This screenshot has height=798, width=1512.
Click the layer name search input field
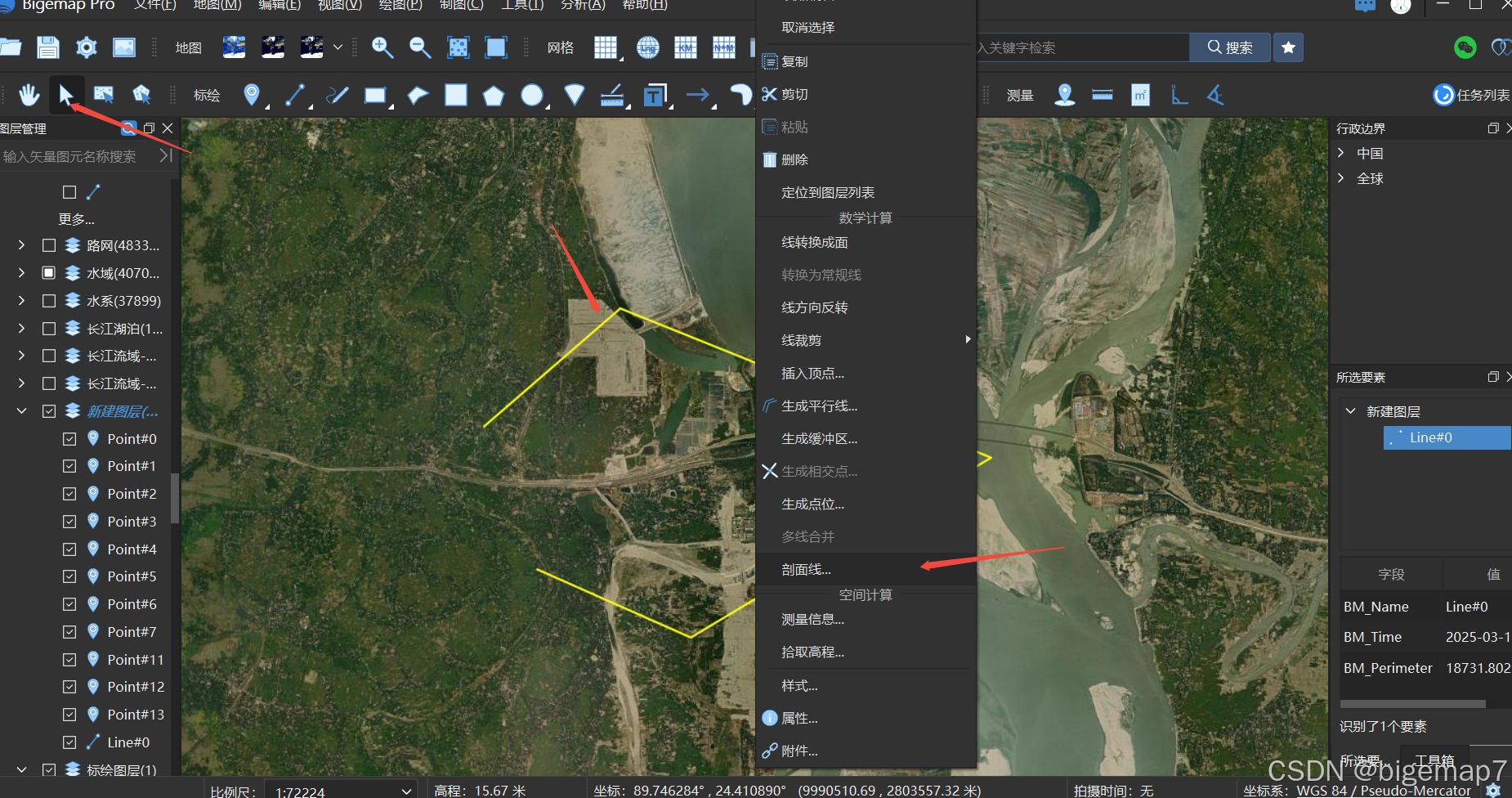click(x=79, y=156)
